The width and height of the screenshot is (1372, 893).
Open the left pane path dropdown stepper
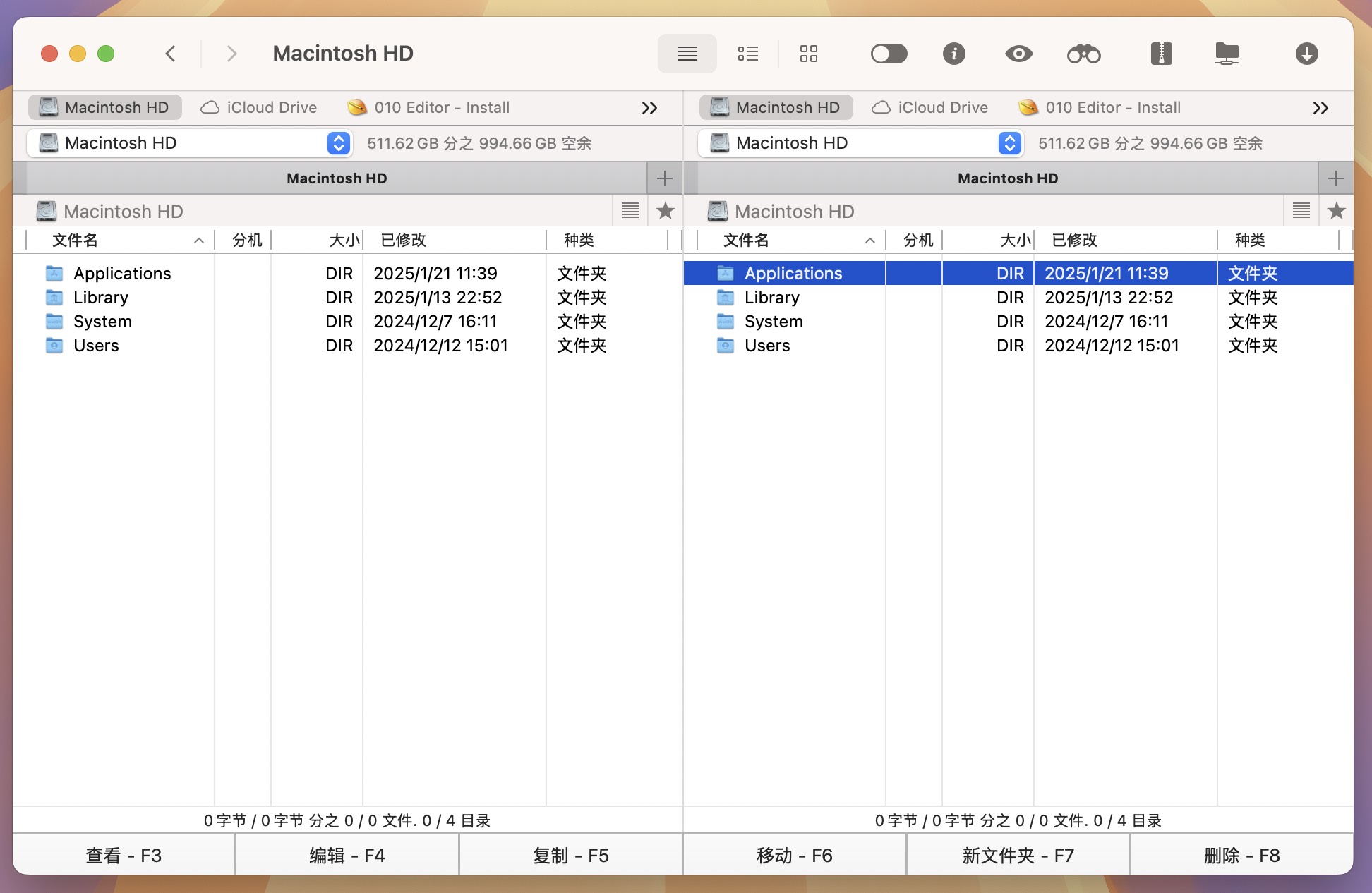[x=338, y=143]
